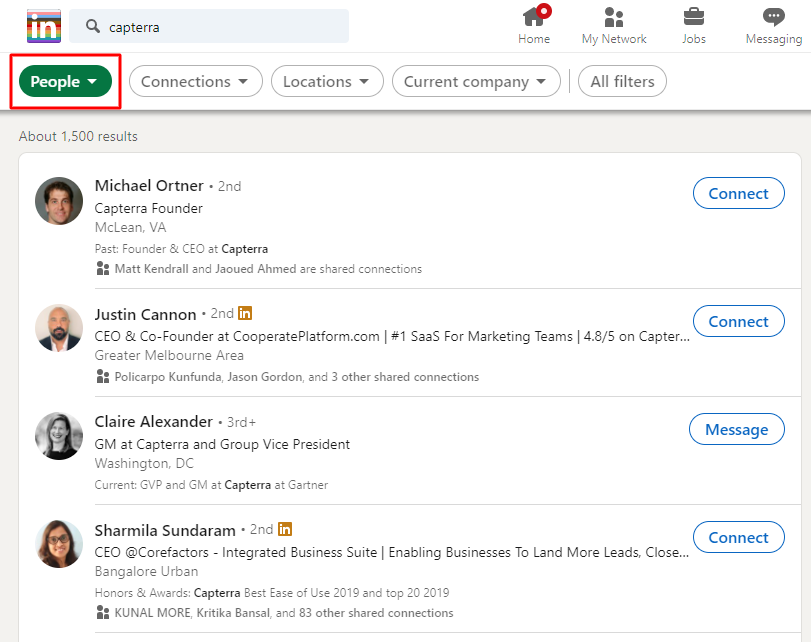Click 'Honors & Awards: Capterra Best Ease' text
Viewport: 811px width, 642px height.
pyautogui.click(x=272, y=593)
